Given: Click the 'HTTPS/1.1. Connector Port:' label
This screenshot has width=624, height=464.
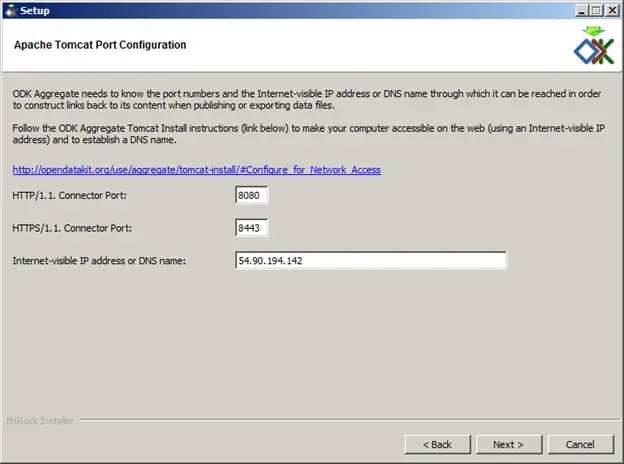Looking at the screenshot, I should pyautogui.click(x=72, y=228).
